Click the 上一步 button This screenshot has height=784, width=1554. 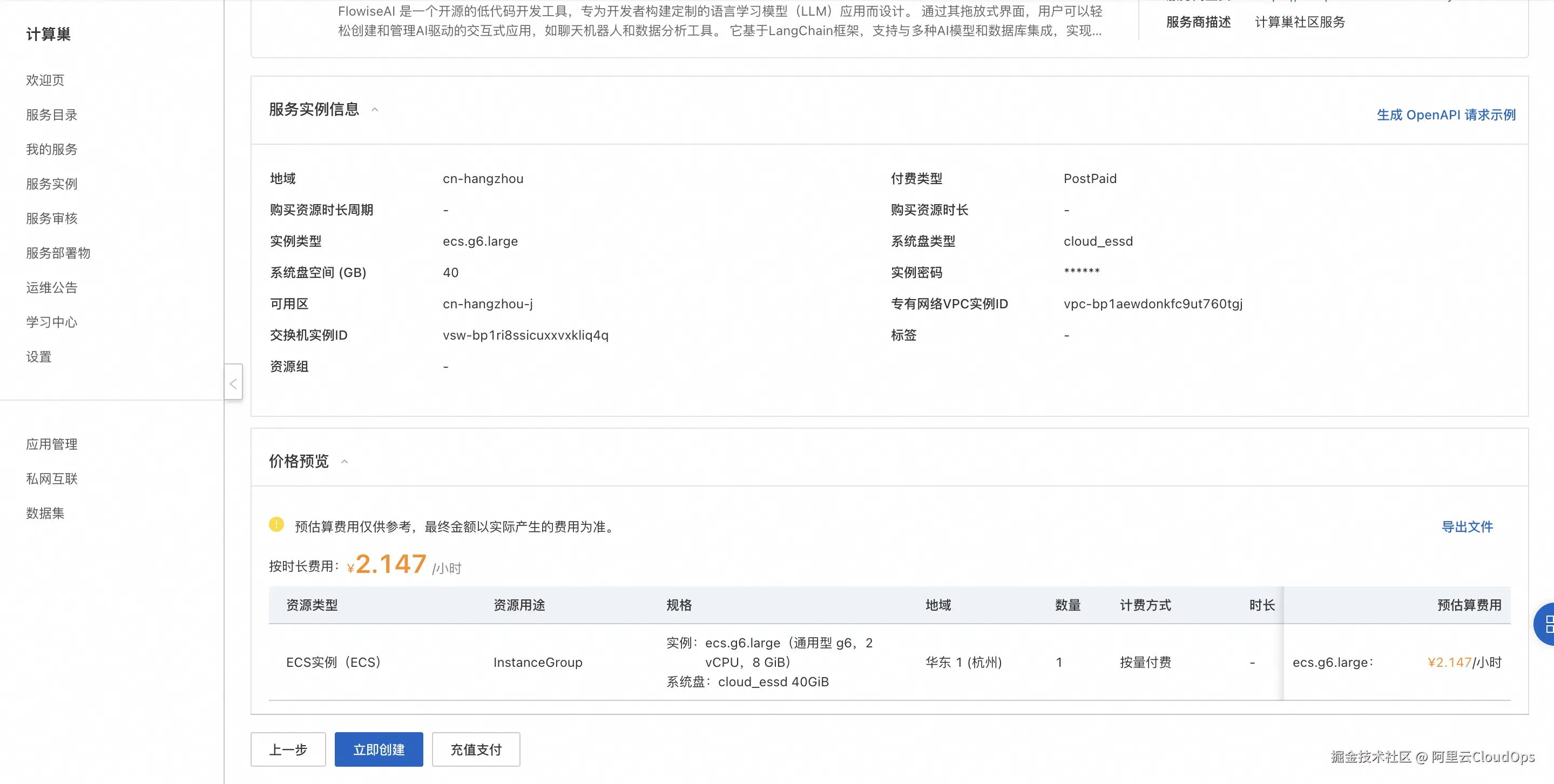tap(288, 749)
